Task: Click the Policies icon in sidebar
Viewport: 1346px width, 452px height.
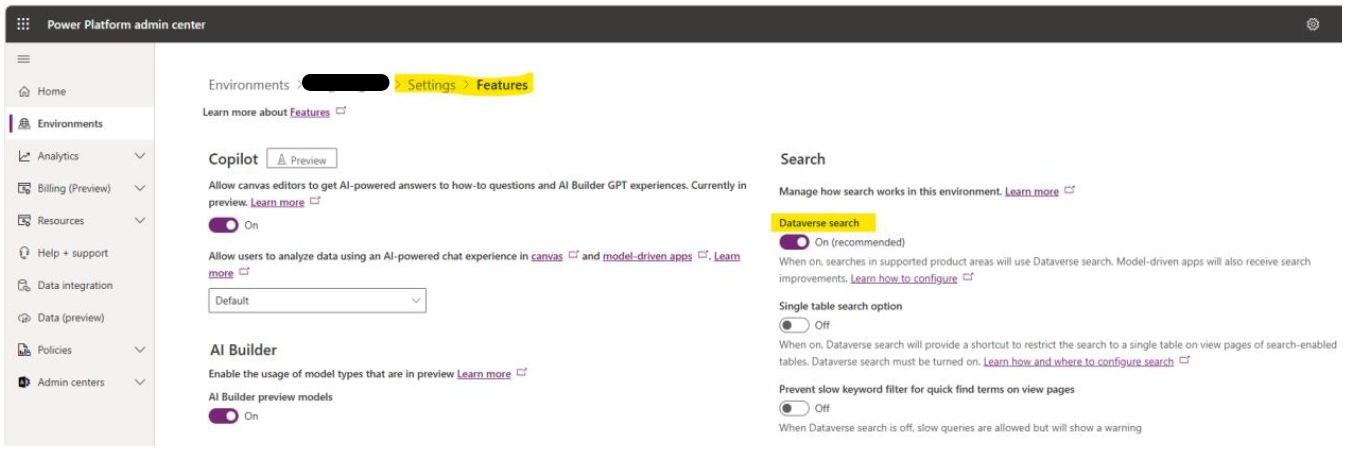Action: 24,350
